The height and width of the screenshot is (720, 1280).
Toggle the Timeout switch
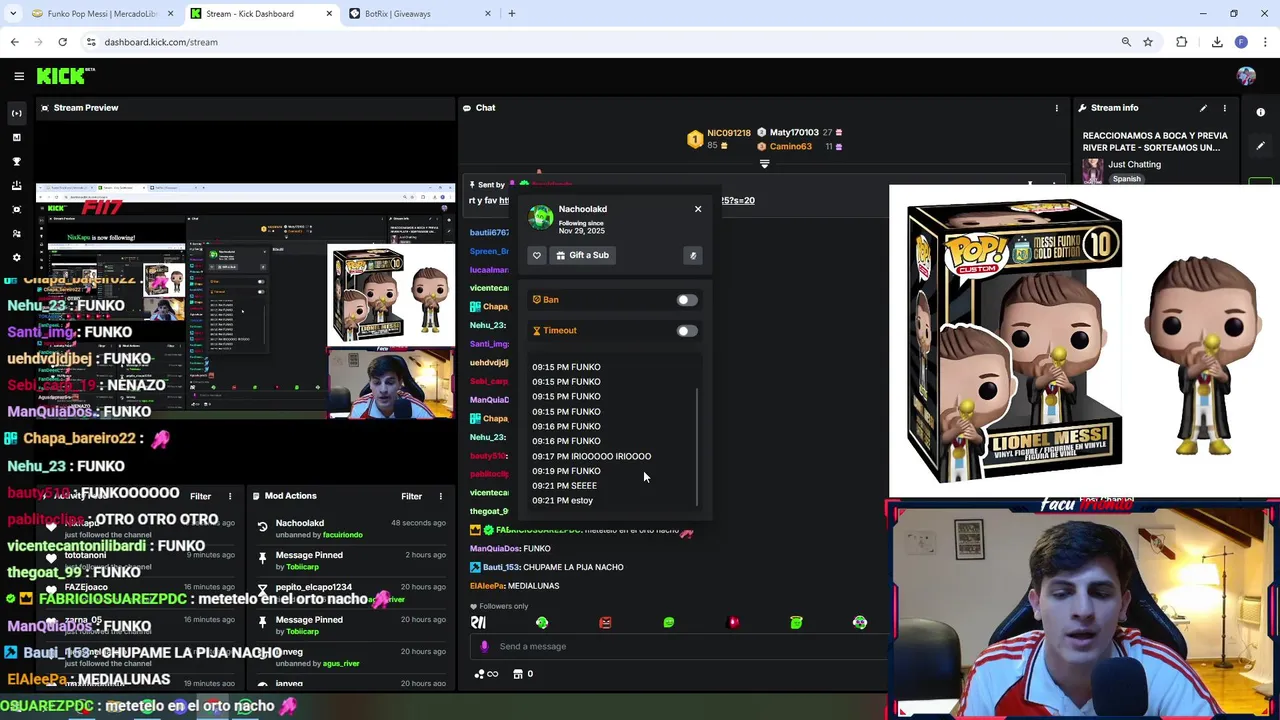point(686,331)
